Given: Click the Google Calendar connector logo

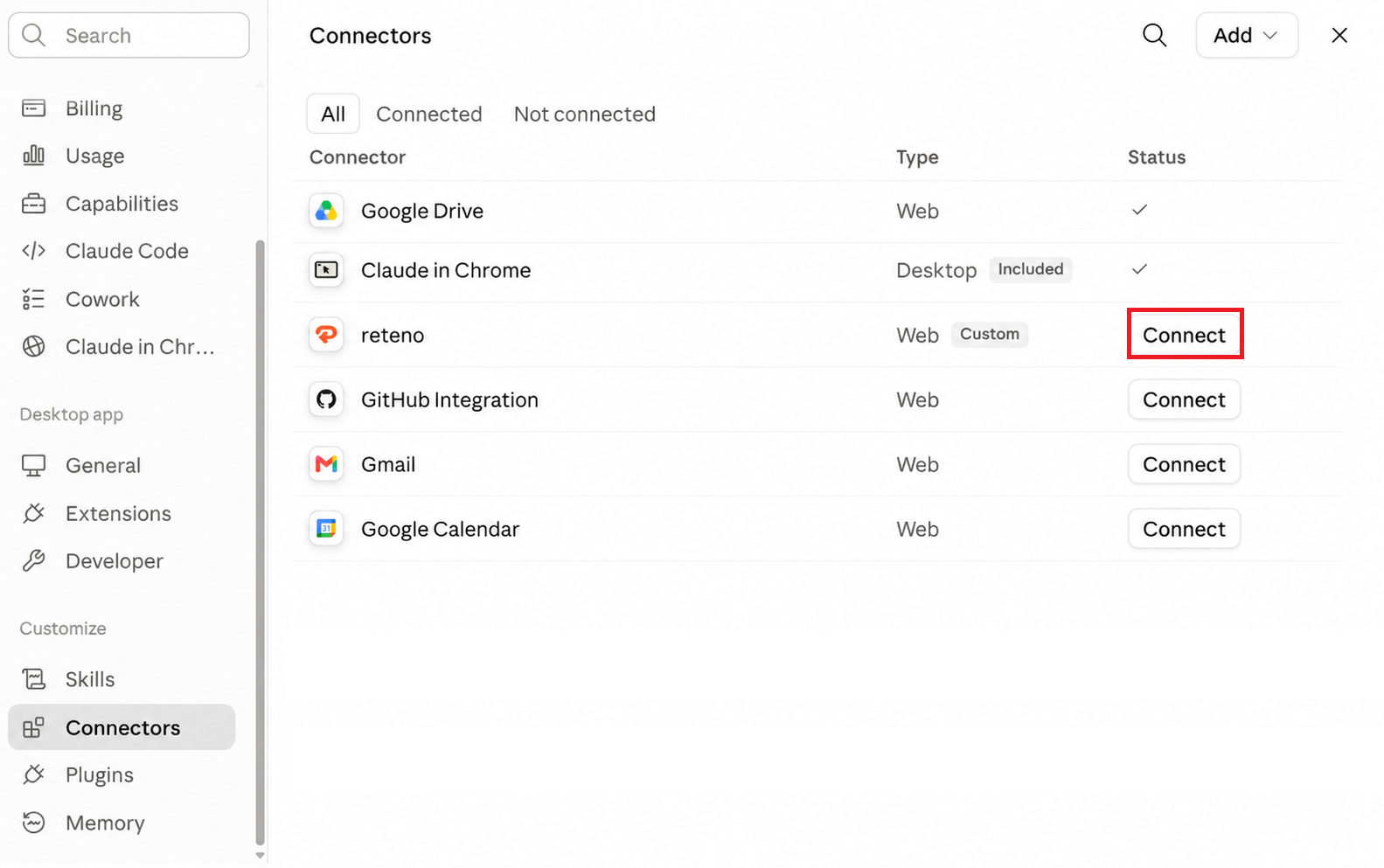Looking at the screenshot, I should click(326, 529).
